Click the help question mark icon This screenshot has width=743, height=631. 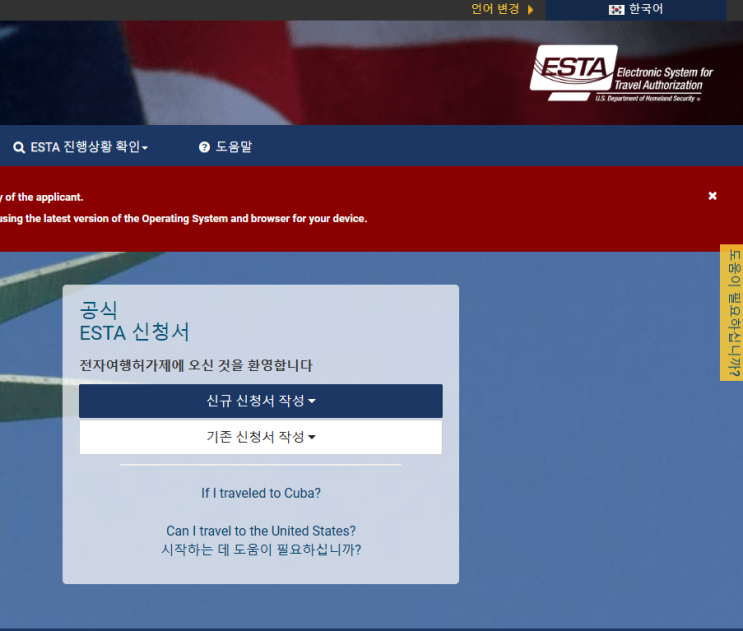coord(204,147)
